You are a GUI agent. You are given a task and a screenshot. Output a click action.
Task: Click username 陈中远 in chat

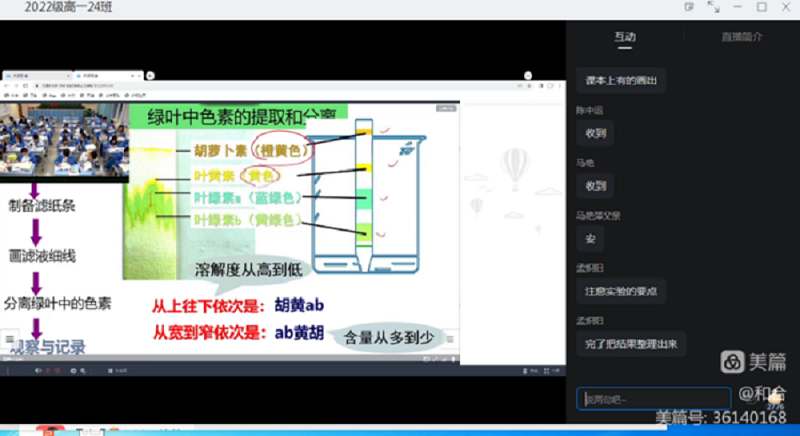589,110
